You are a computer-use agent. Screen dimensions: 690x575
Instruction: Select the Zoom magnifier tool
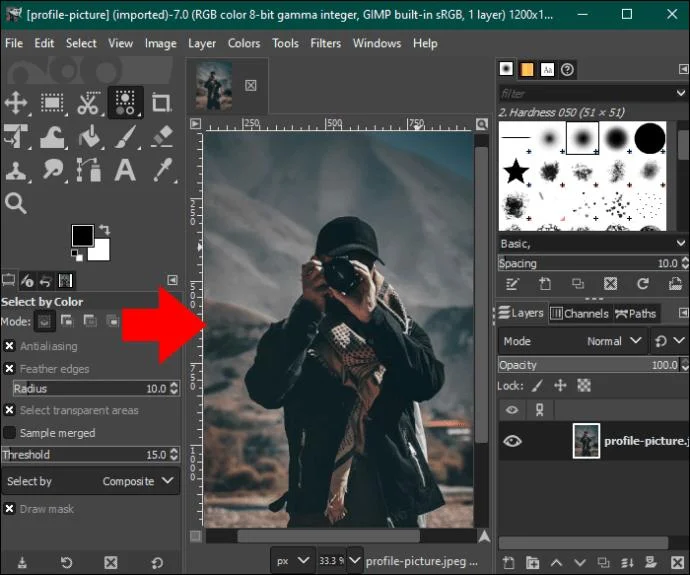point(16,203)
